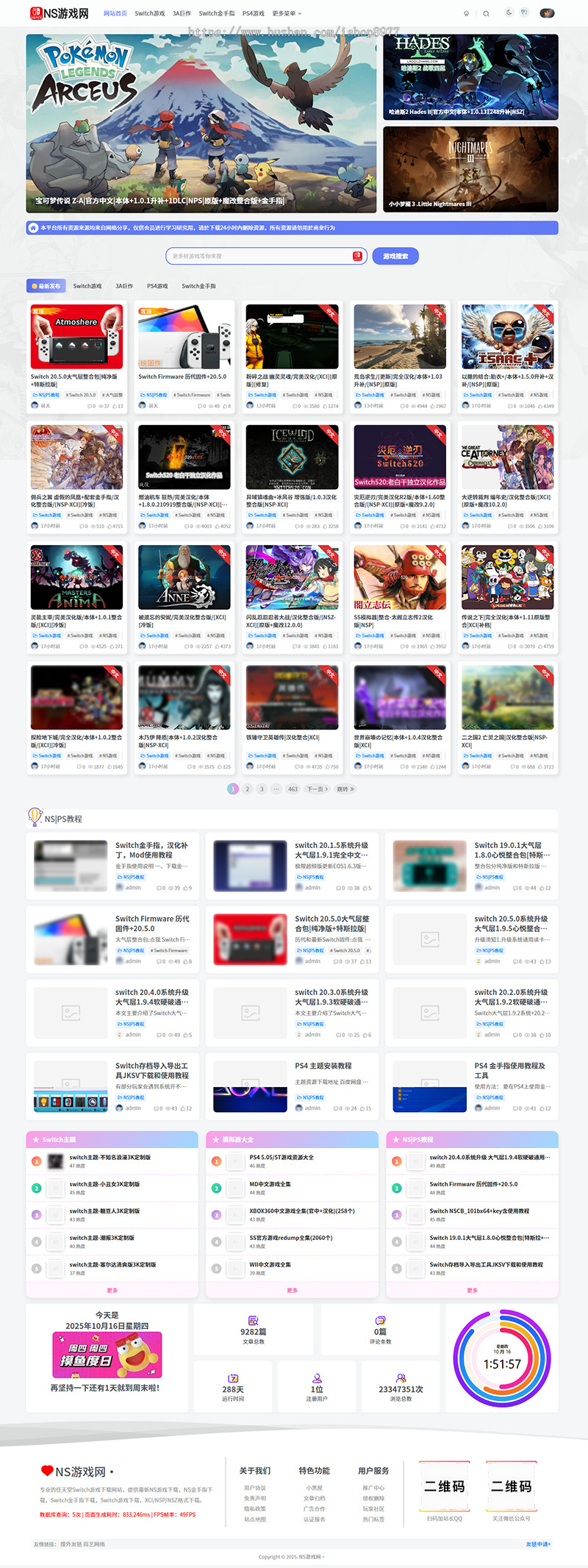Open 荒岛求生 game card title
The width and height of the screenshot is (588, 1568).
click(x=398, y=380)
